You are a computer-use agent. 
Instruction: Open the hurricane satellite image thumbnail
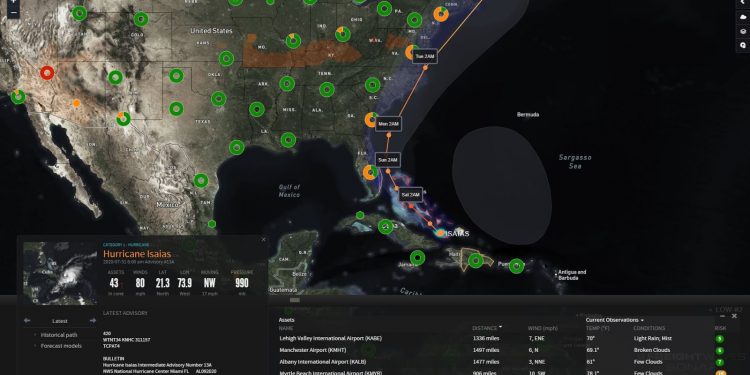(x=60, y=273)
